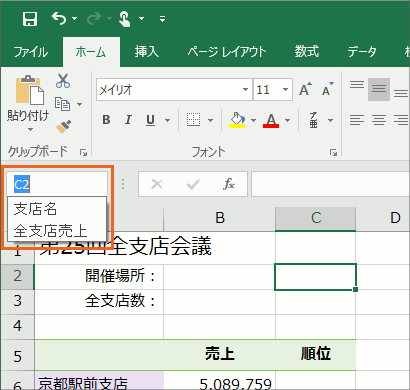The height and width of the screenshot is (390, 410).
Task: Center text horizontally
Action: pyautogui.click(x=379, y=120)
